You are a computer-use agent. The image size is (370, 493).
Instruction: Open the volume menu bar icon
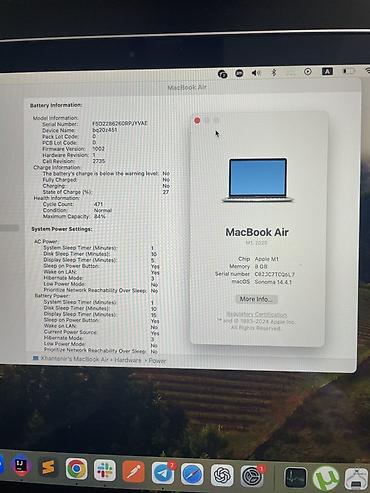coord(256,73)
